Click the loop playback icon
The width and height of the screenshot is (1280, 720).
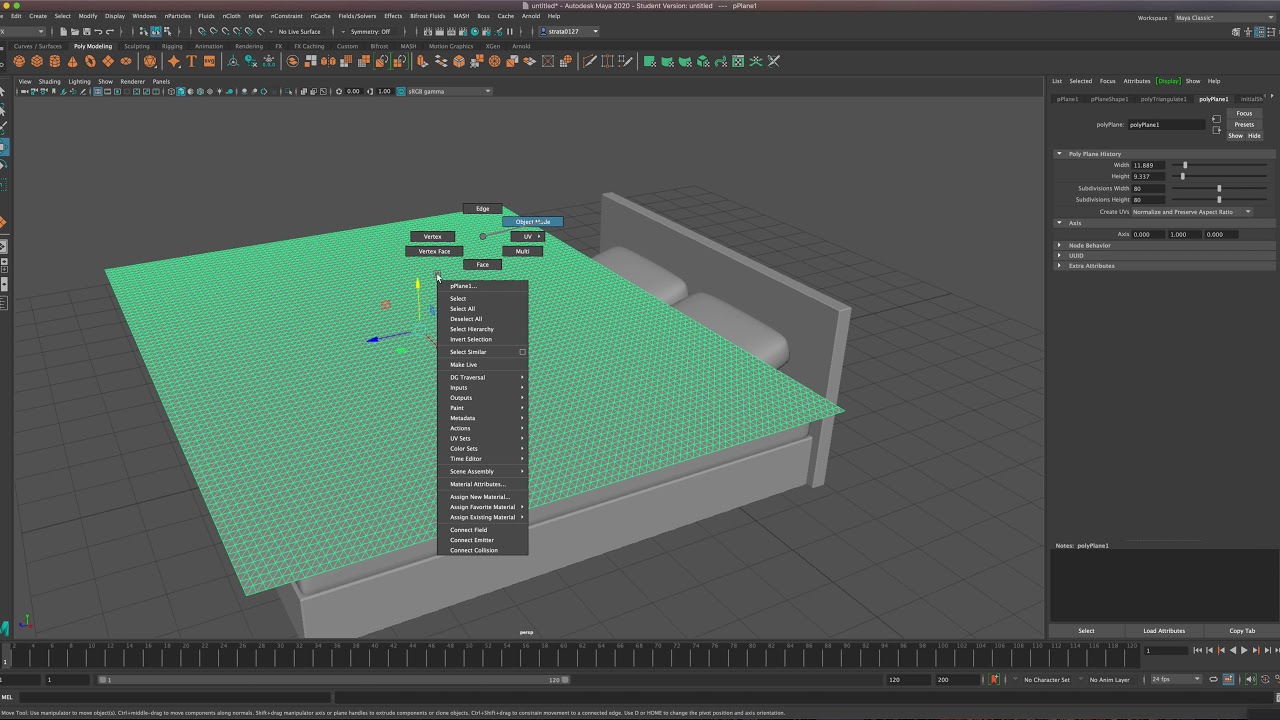point(1213,679)
